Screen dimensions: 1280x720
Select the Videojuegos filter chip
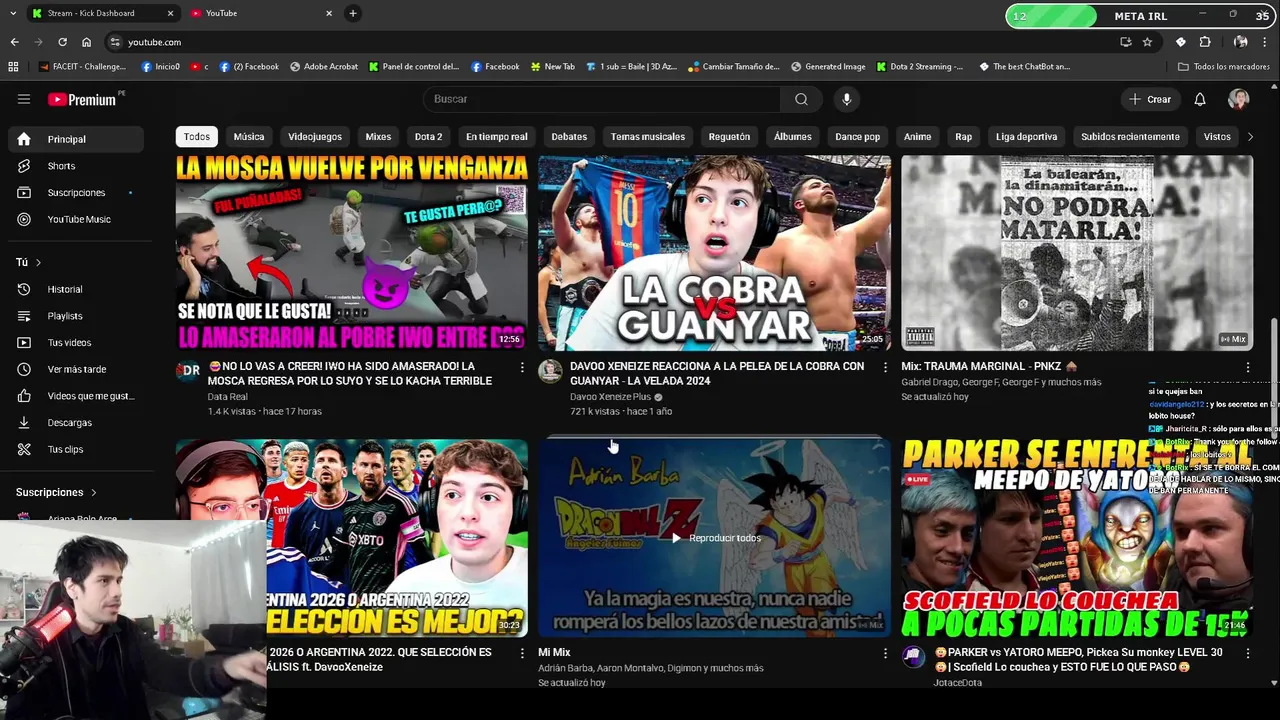point(315,136)
